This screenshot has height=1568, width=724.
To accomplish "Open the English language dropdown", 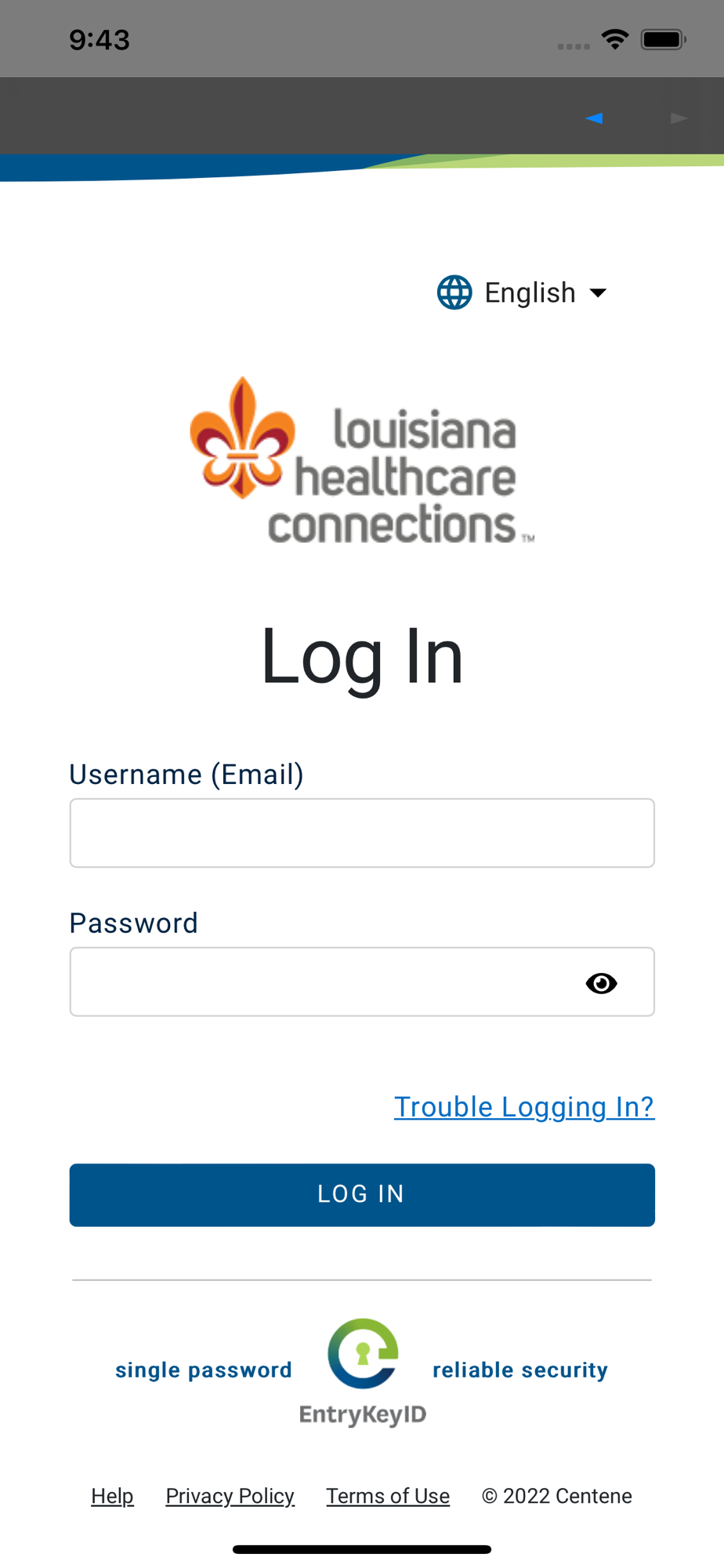I will tap(522, 292).
